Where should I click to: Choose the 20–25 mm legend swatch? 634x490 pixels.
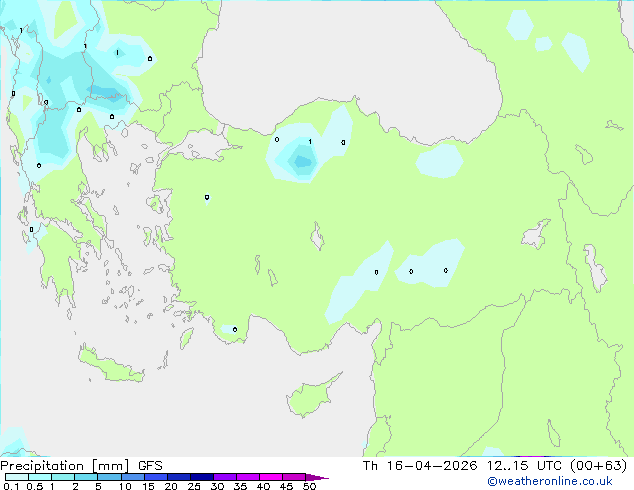tap(178, 477)
